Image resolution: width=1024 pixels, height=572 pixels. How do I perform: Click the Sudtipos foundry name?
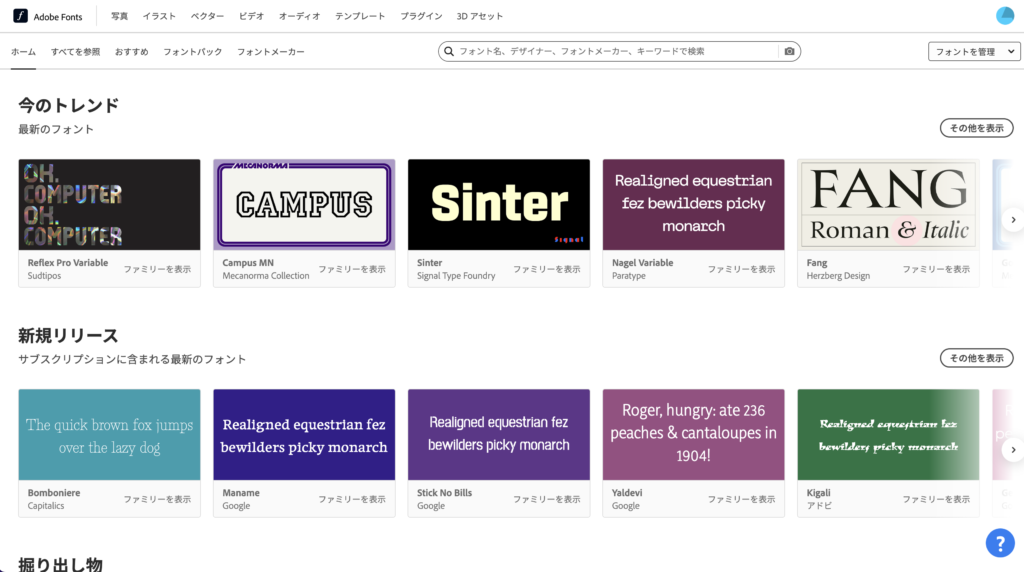[44, 276]
